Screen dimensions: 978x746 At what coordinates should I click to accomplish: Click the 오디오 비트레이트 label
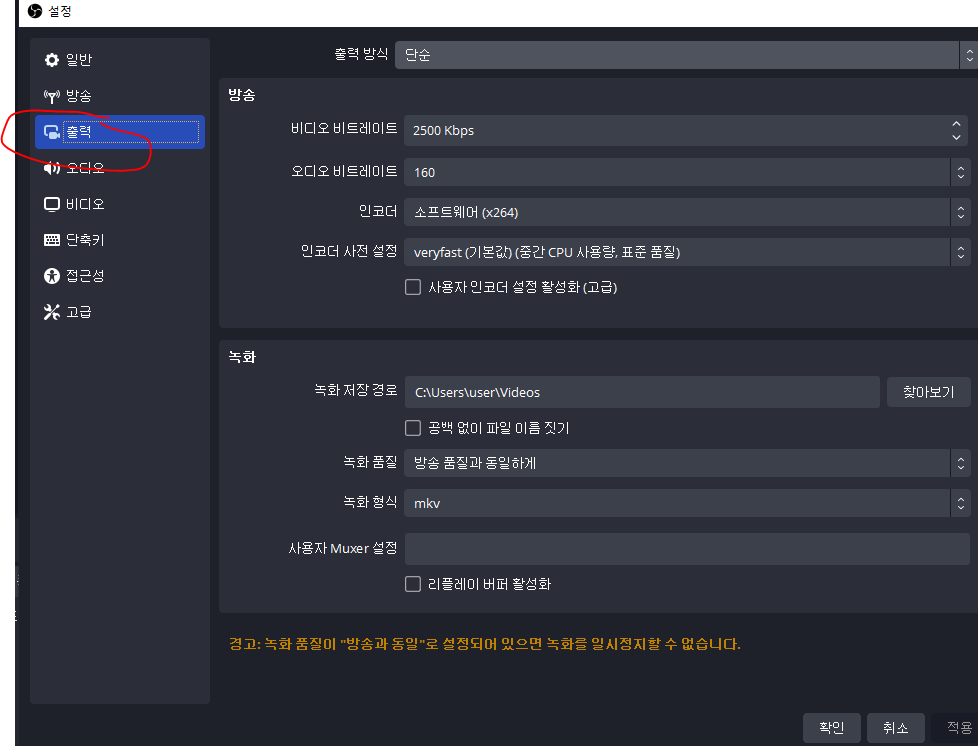pyautogui.click(x=344, y=172)
